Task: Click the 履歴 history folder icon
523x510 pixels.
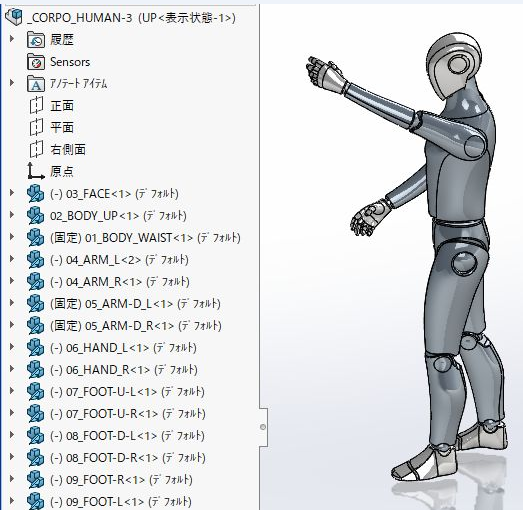Action: pyautogui.click(x=36, y=40)
